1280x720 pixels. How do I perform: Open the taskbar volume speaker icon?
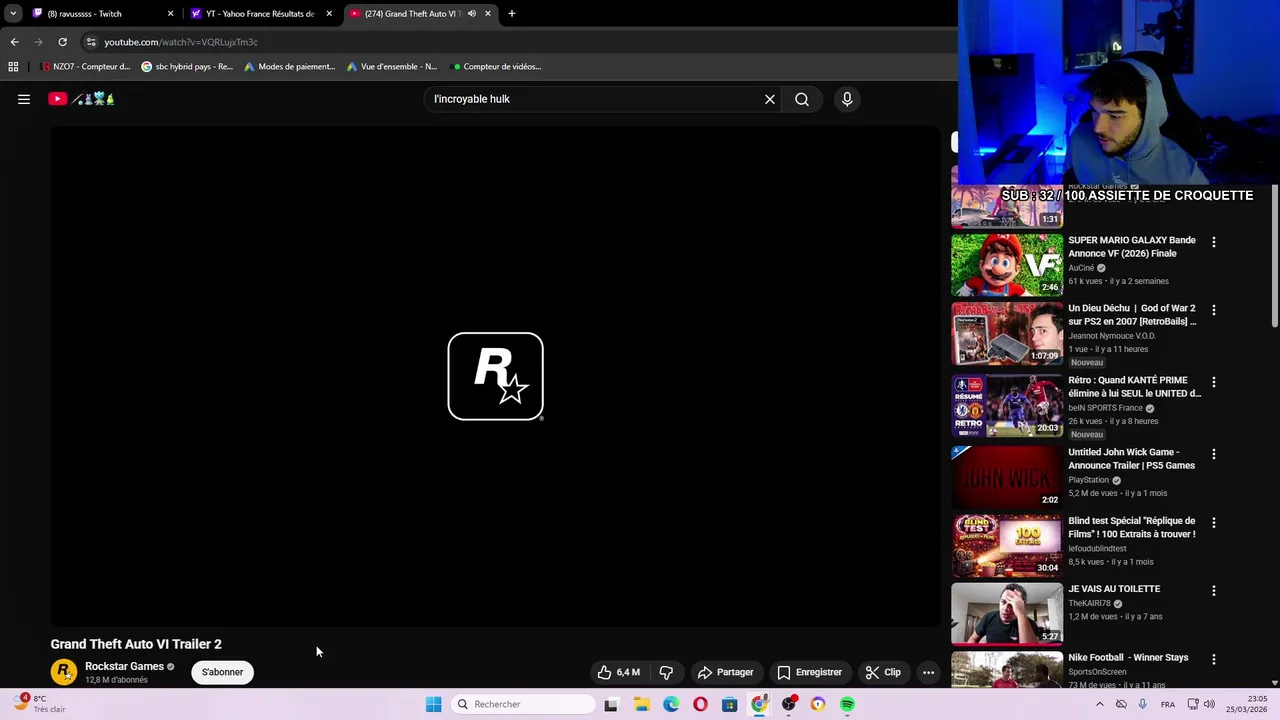[x=1209, y=704]
